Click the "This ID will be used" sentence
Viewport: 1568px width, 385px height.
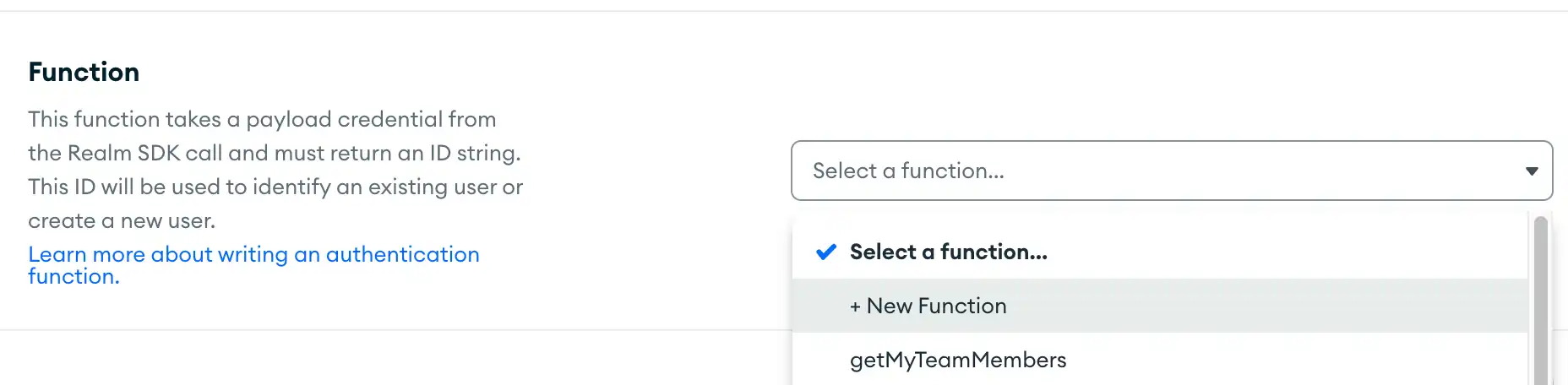pos(275,187)
